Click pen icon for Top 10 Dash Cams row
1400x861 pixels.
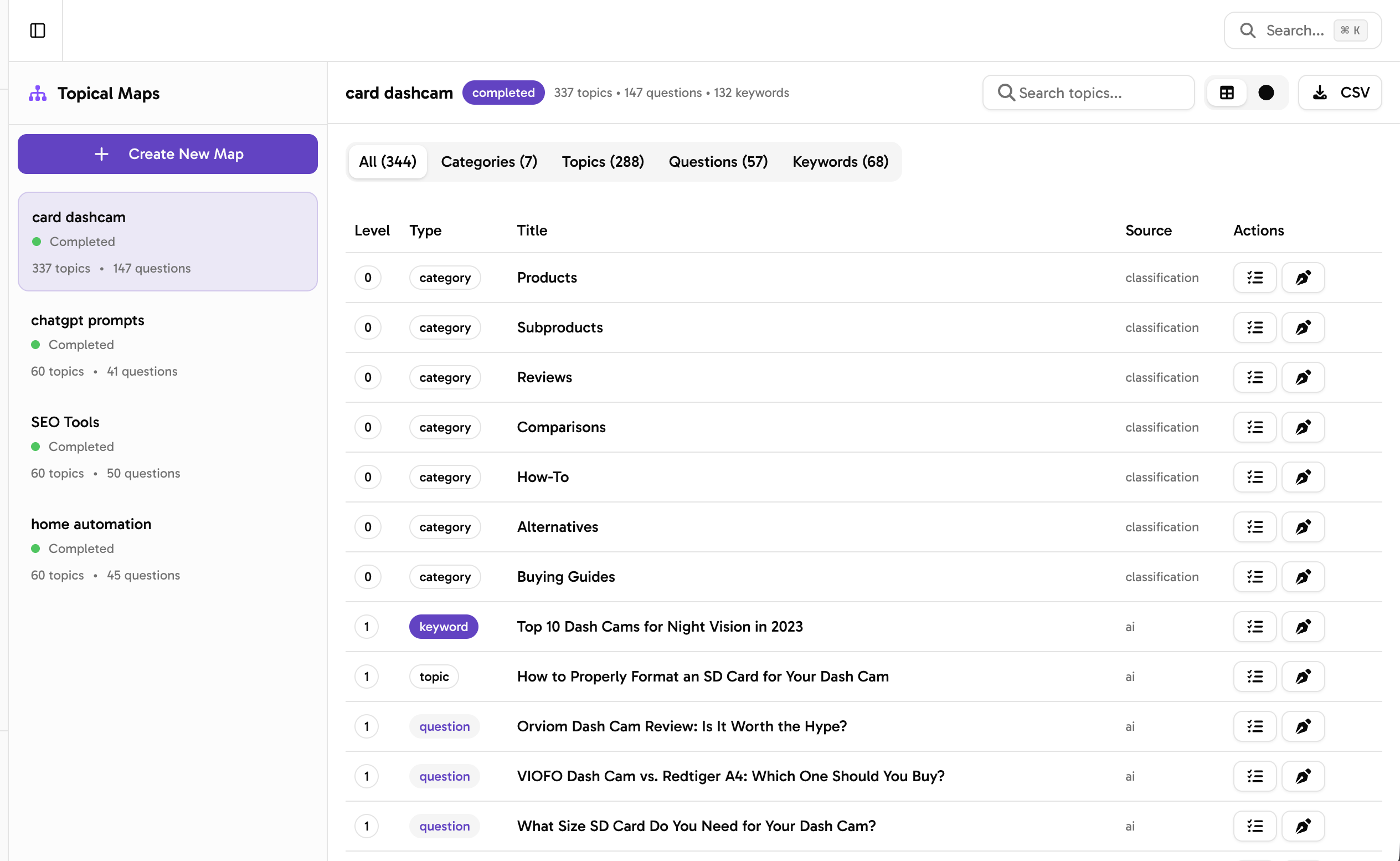[x=1303, y=627]
